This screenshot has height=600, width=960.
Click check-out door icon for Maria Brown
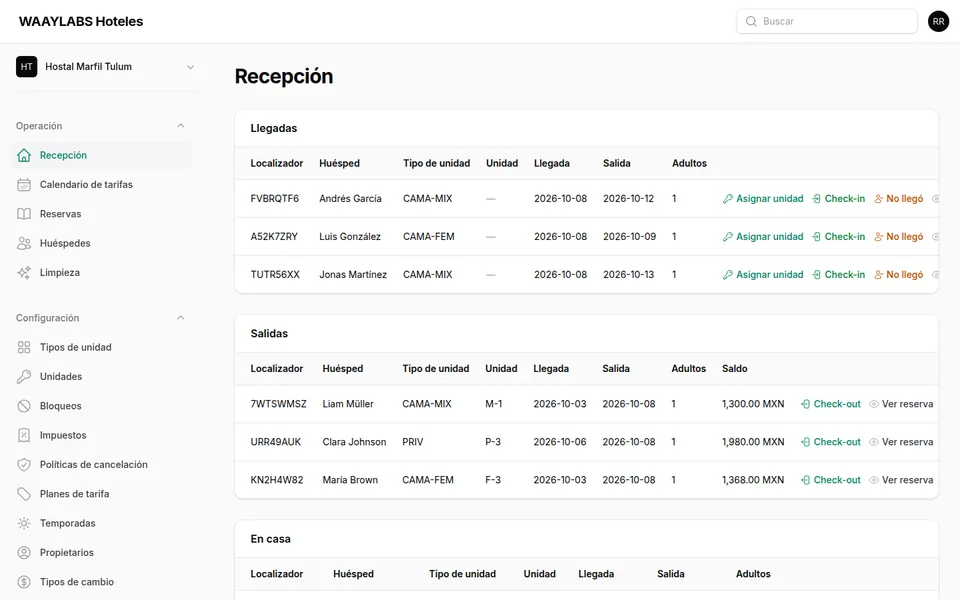coord(806,480)
